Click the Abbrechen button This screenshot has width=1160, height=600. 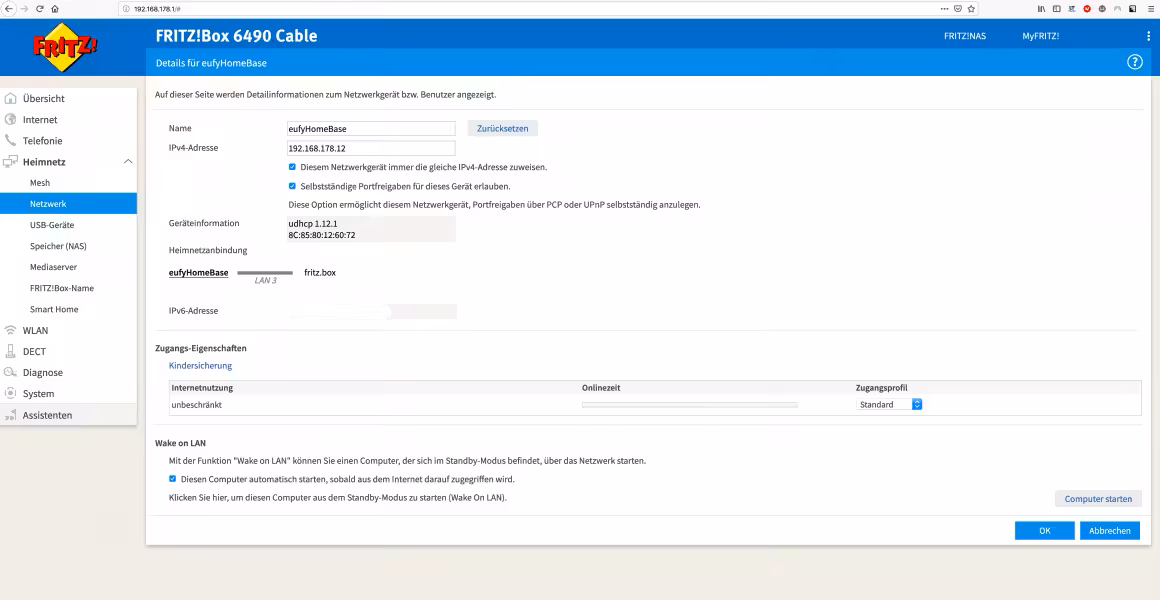tap(1110, 530)
